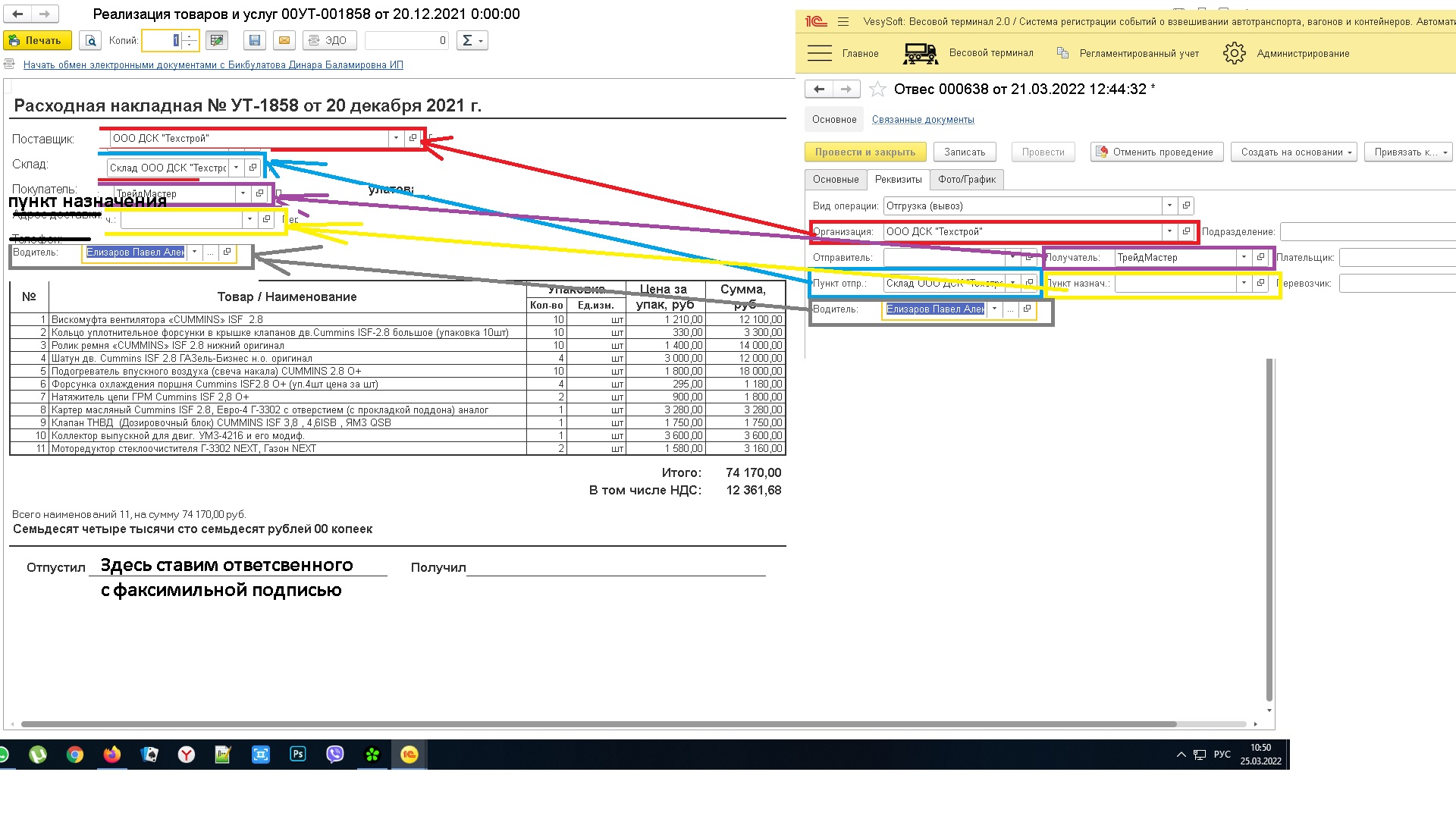Switch to Фото/График tab
Viewport: 1456px width, 819px height.
point(966,180)
